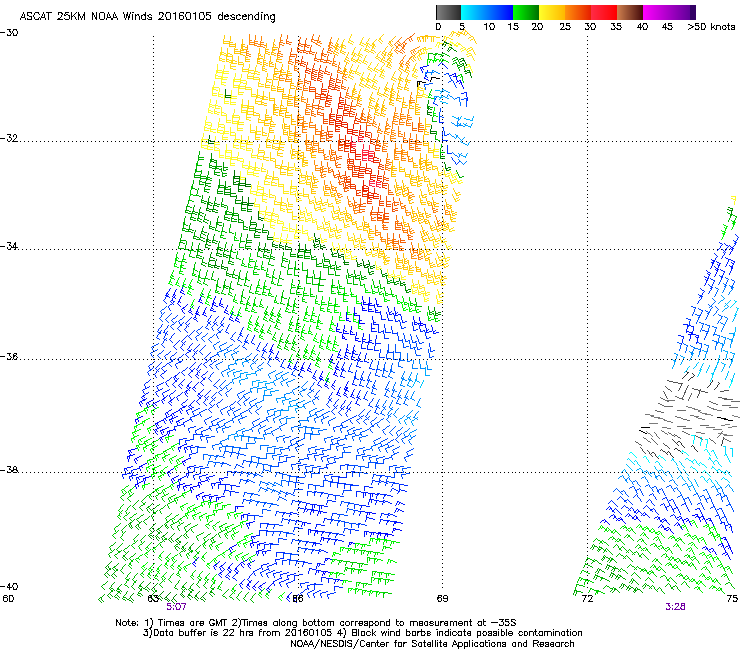Viewport: 740px width, 650px height.
Task: Click the blue 10-15 knots color swatch
Action: pos(500,12)
